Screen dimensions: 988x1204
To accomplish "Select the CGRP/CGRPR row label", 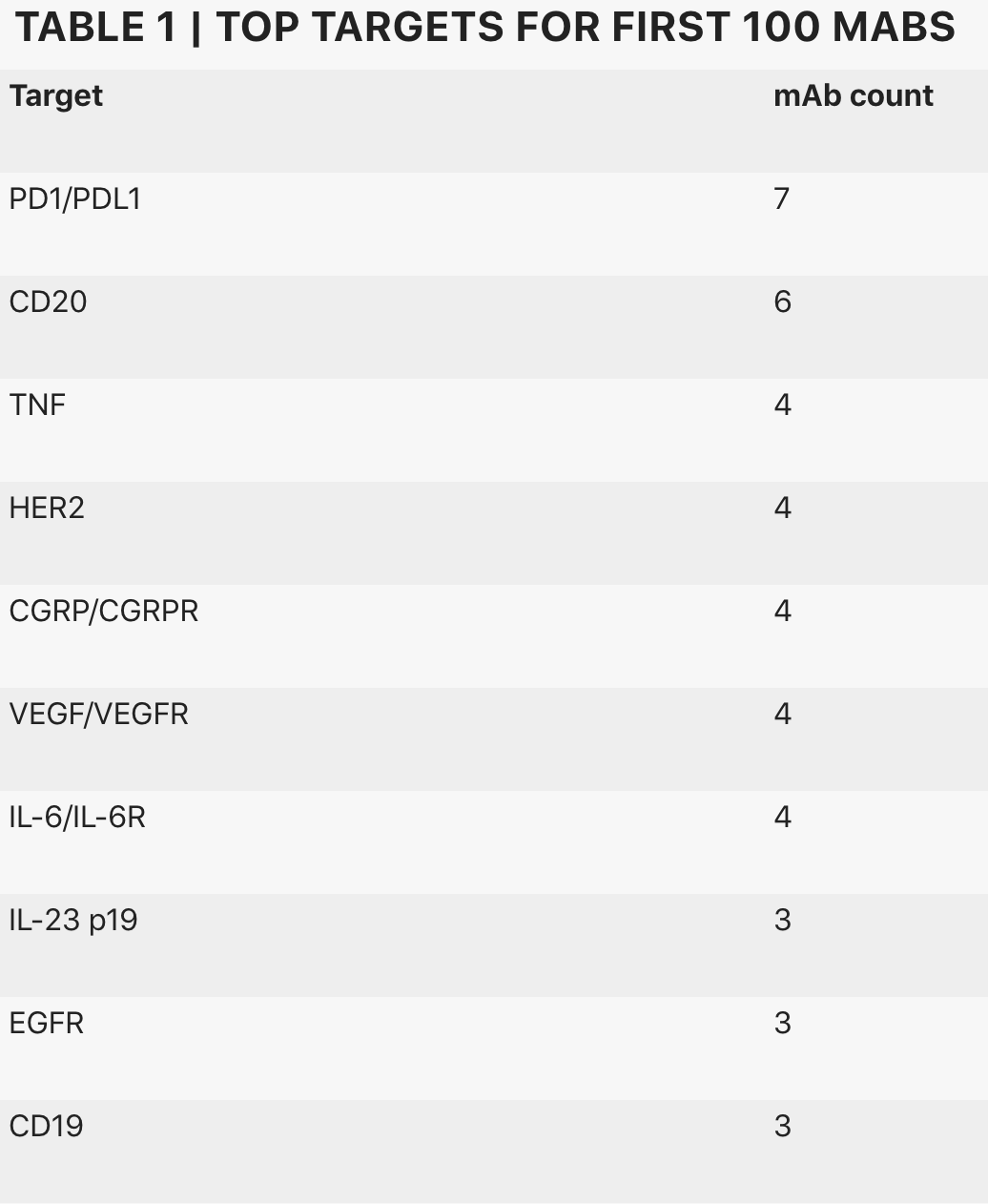I will [x=104, y=611].
